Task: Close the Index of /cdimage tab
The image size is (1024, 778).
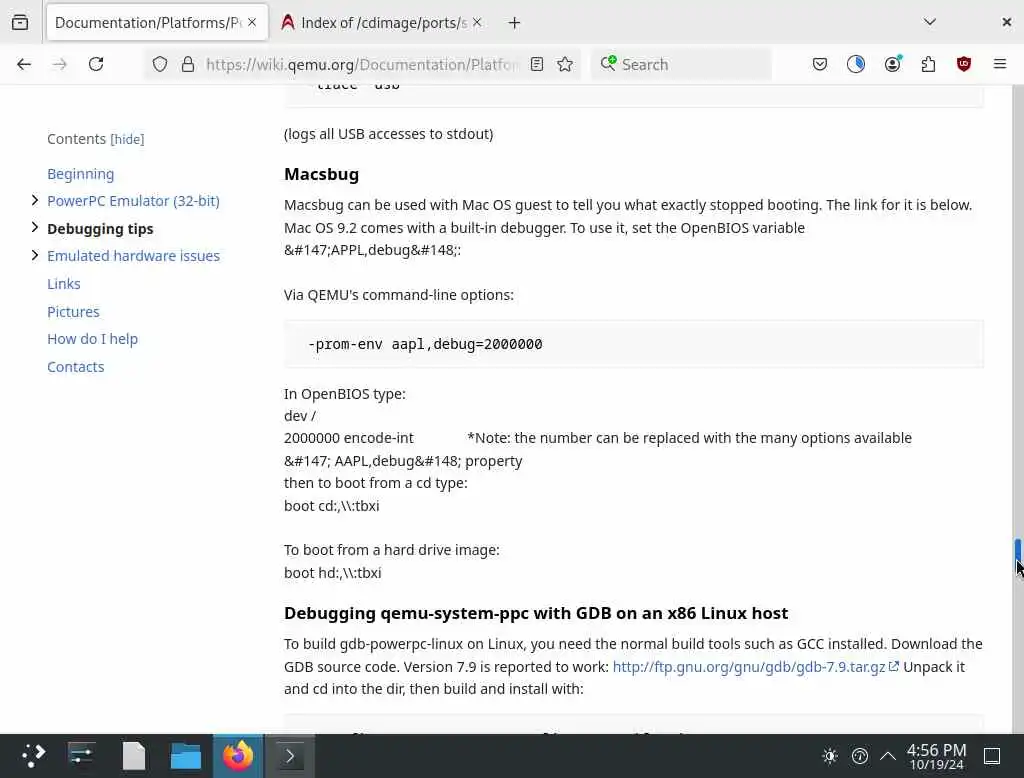Action: pyautogui.click(x=477, y=22)
